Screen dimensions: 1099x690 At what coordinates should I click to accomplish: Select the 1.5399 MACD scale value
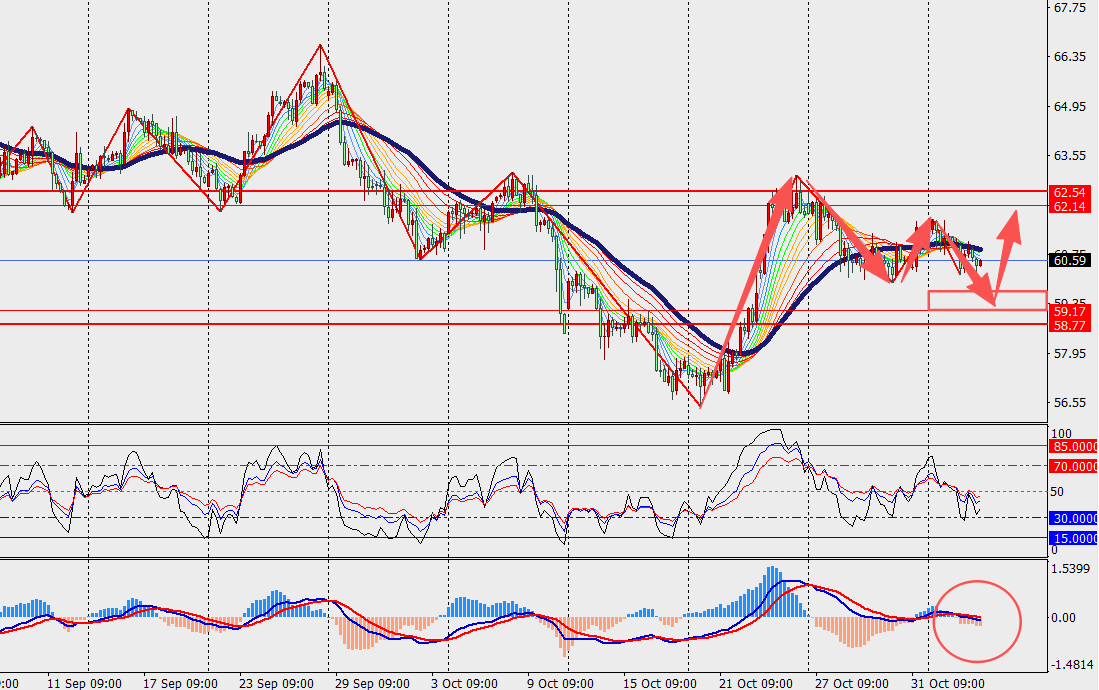tap(1072, 569)
